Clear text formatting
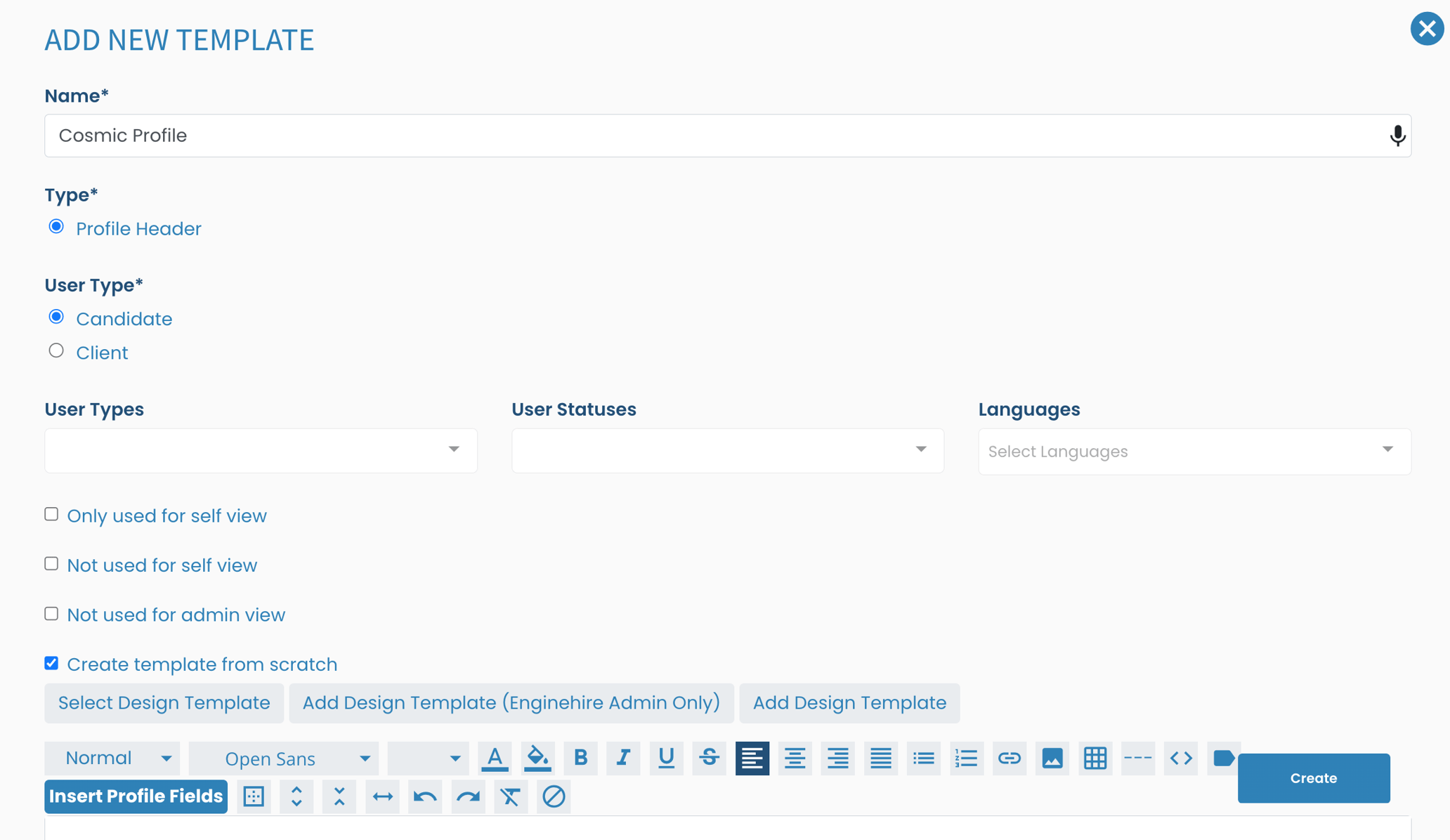 coord(511,796)
